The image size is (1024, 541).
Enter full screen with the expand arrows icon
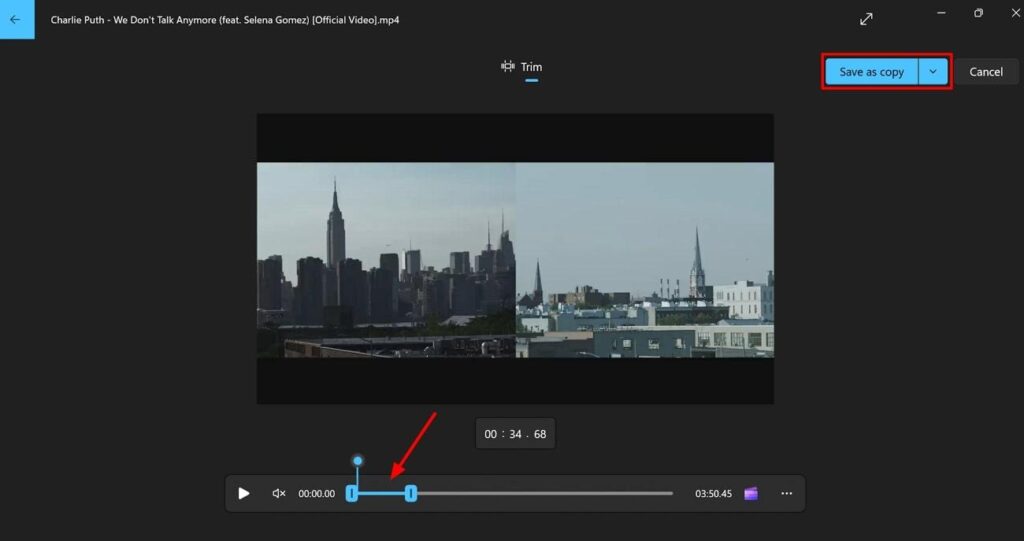click(866, 20)
